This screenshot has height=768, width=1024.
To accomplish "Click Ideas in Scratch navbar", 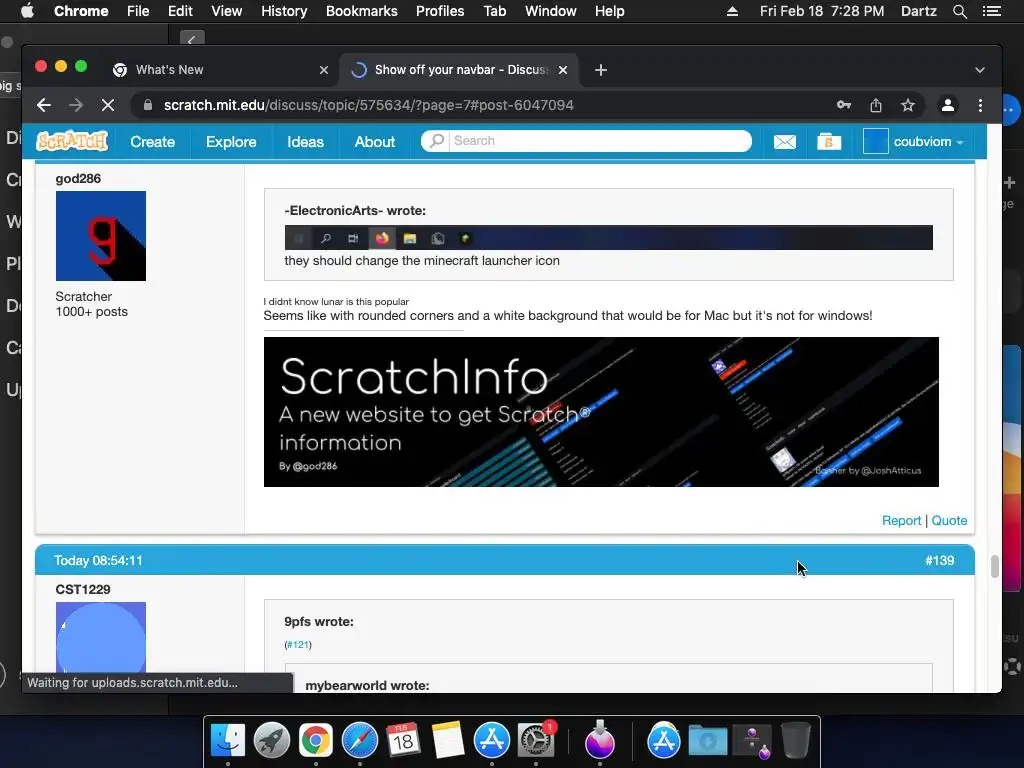I will pos(305,142).
